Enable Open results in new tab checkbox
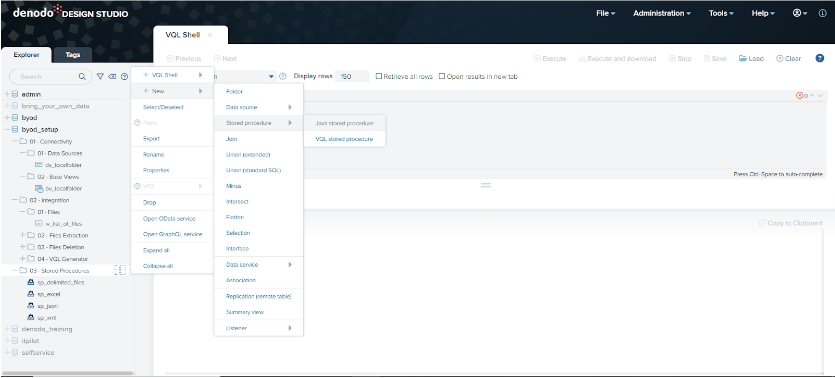Image resolution: width=835 pixels, height=378 pixels. (x=441, y=76)
